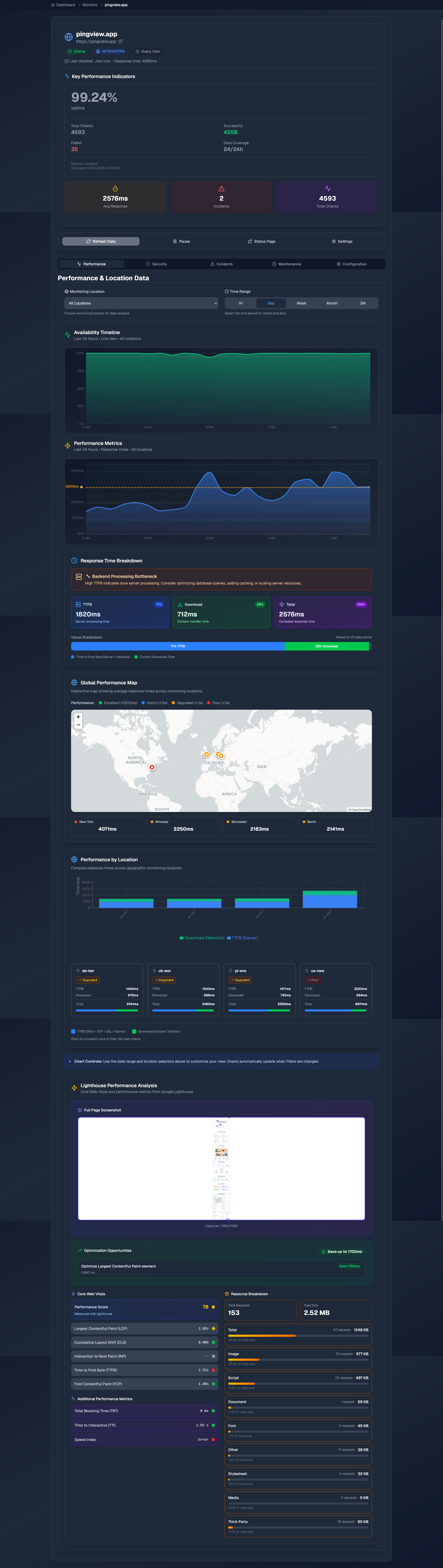This screenshot has height=1568, width=443.
Task: Open the Configuration tab
Action: (352, 264)
